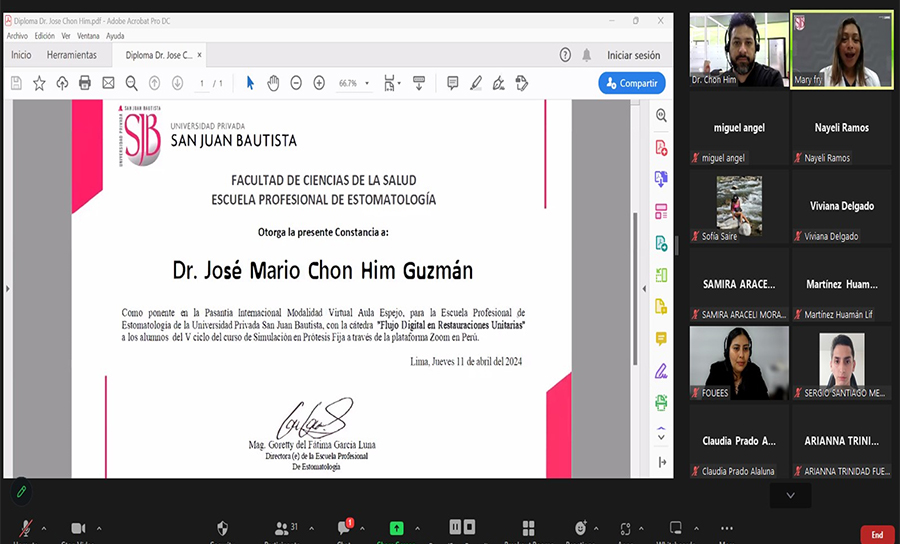The width and height of the screenshot is (900, 544).
Task: Open Zoom Chat with unread badge
Action: (346, 527)
